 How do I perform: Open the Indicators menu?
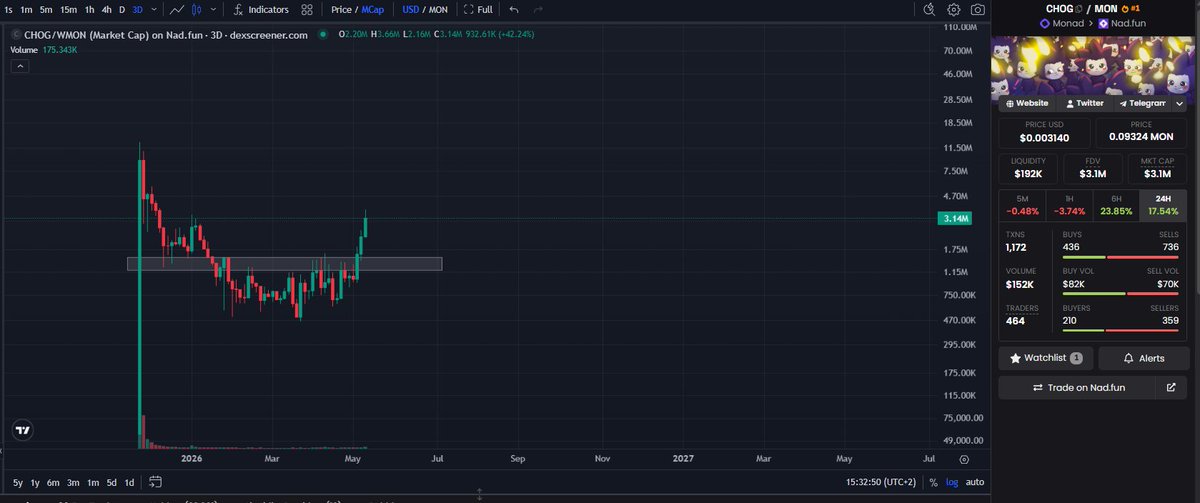[260, 9]
